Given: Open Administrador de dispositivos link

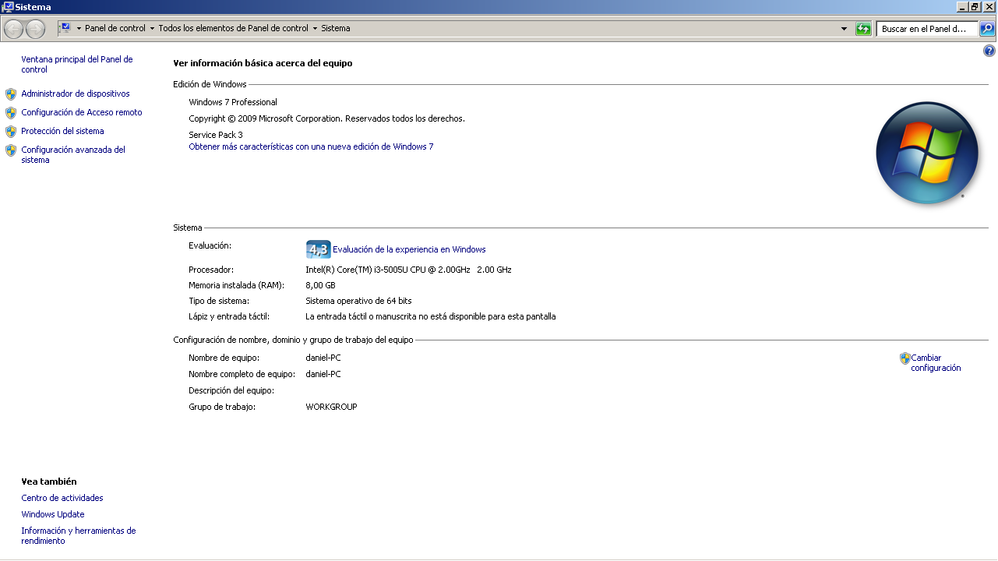Looking at the screenshot, I should pyautogui.click(x=75, y=94).
